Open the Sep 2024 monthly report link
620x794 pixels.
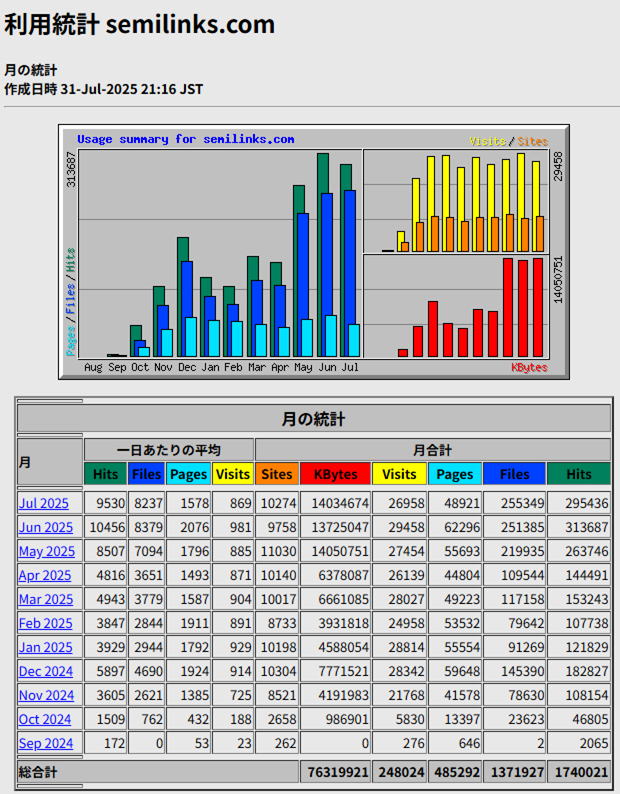point(46,743)
